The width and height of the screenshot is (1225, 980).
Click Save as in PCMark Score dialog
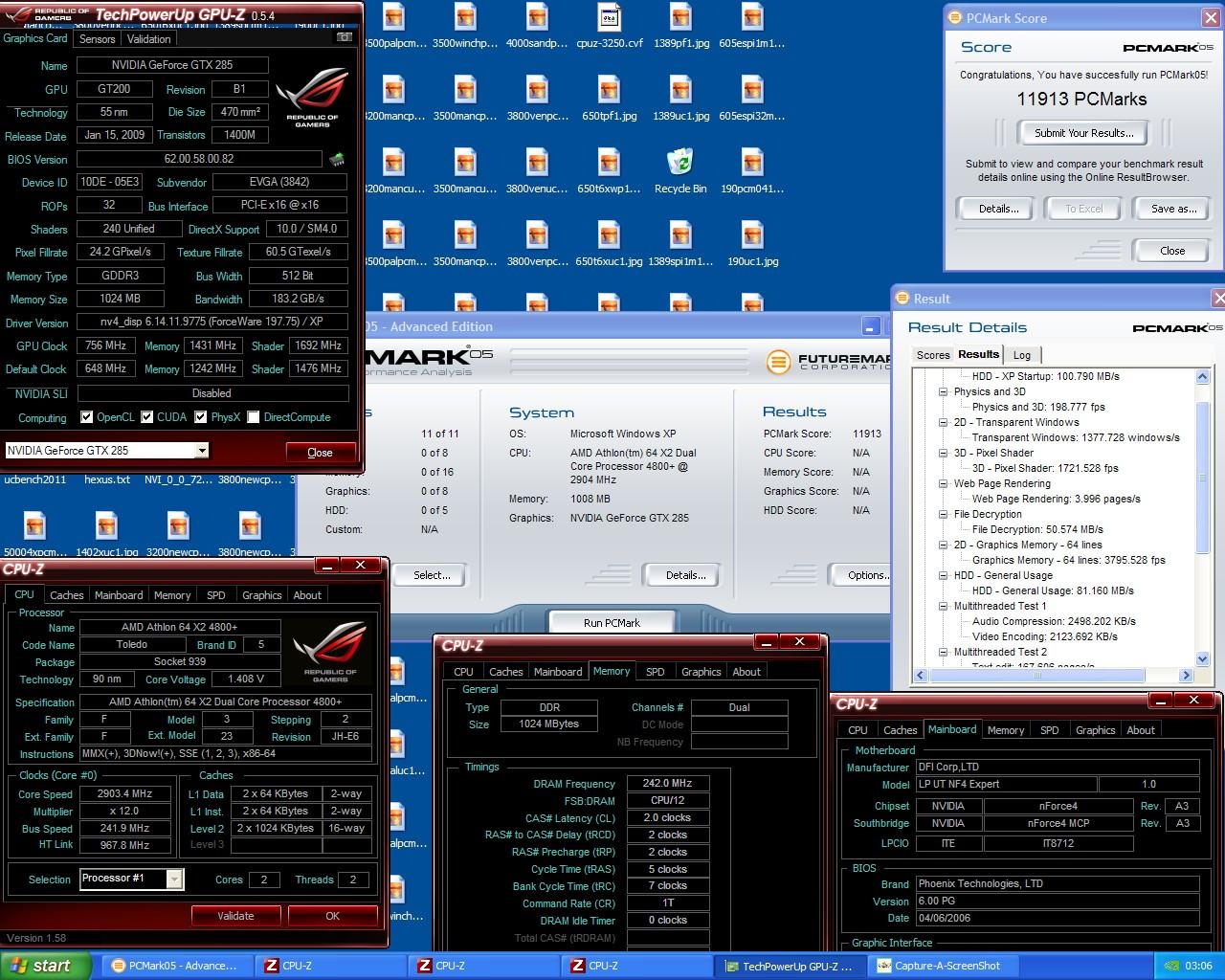pyautogui.click(x=1173, y=209)
